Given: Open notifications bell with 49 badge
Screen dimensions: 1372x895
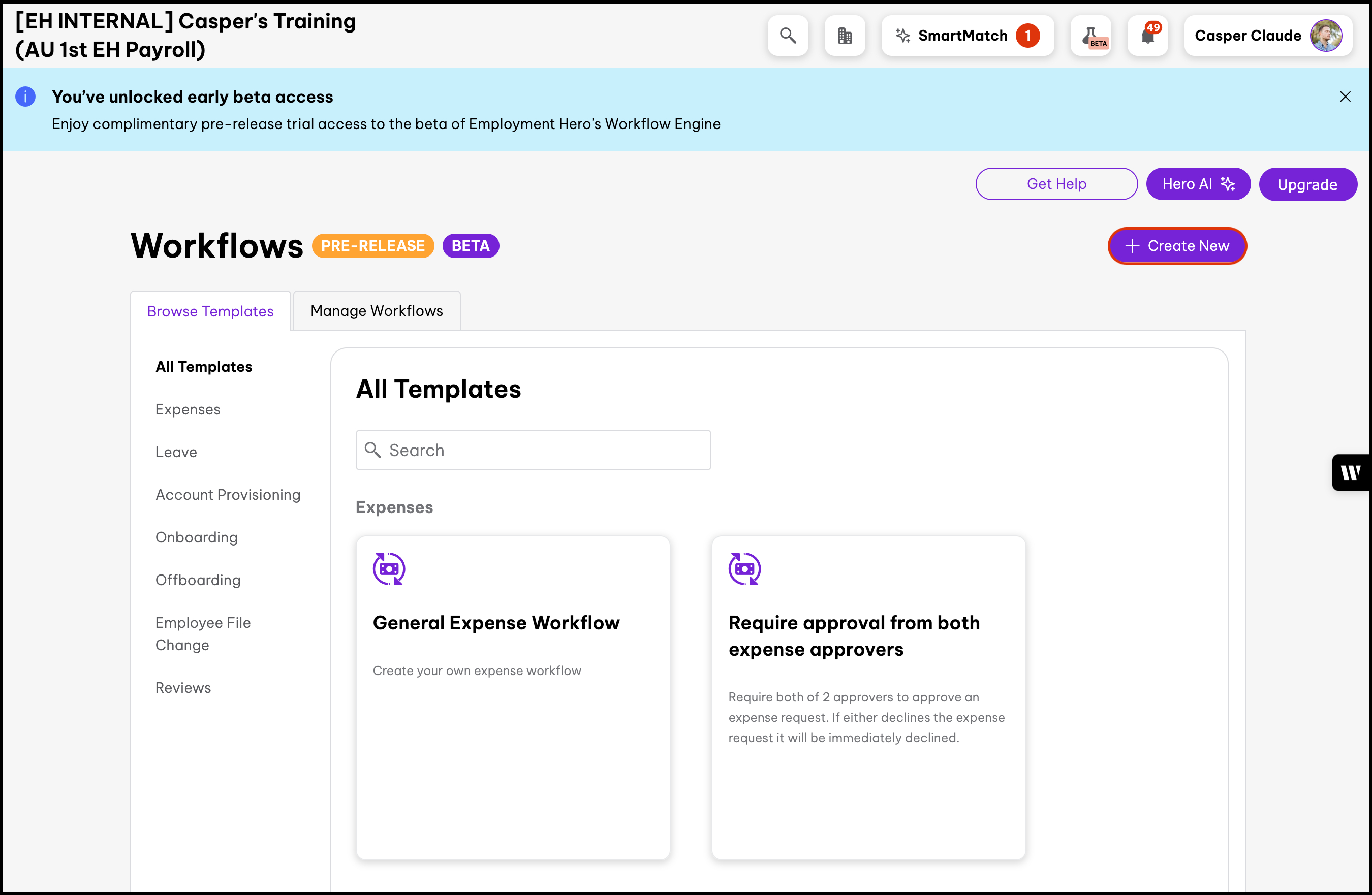Looking at the screenshot, I should [1147, 36].
